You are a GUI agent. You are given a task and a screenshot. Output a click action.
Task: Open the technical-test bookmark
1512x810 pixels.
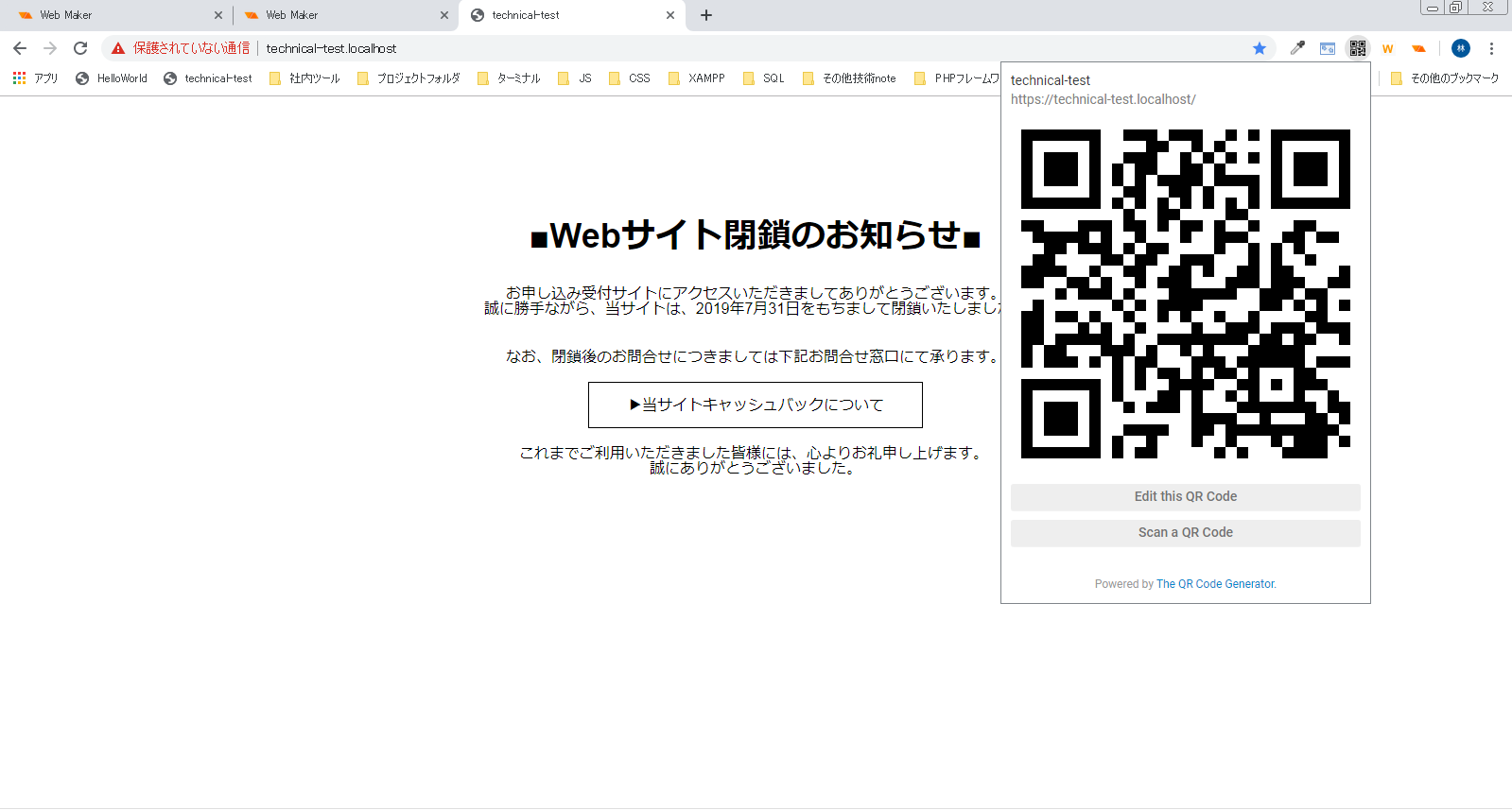pos(208,78)
